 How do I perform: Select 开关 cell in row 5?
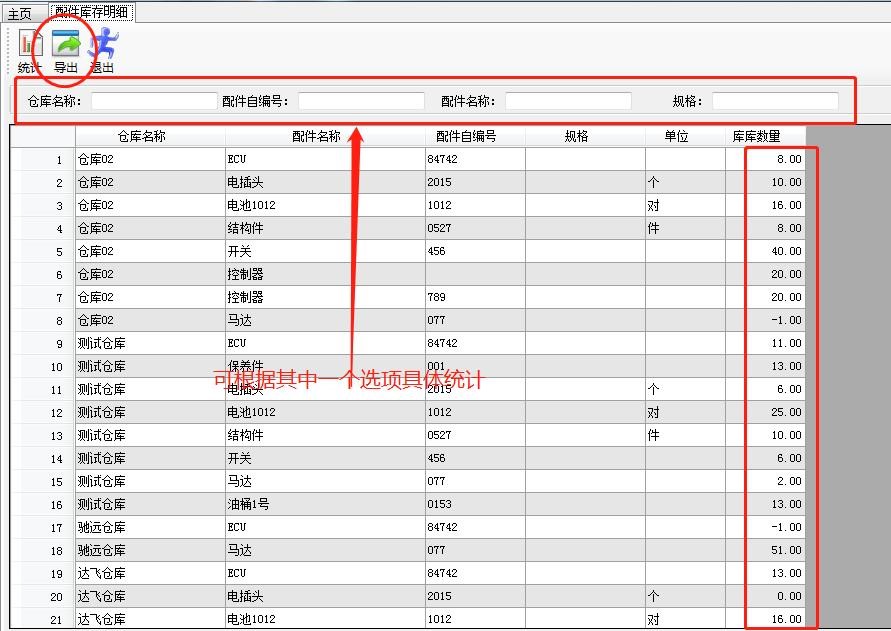click(325, 251)
